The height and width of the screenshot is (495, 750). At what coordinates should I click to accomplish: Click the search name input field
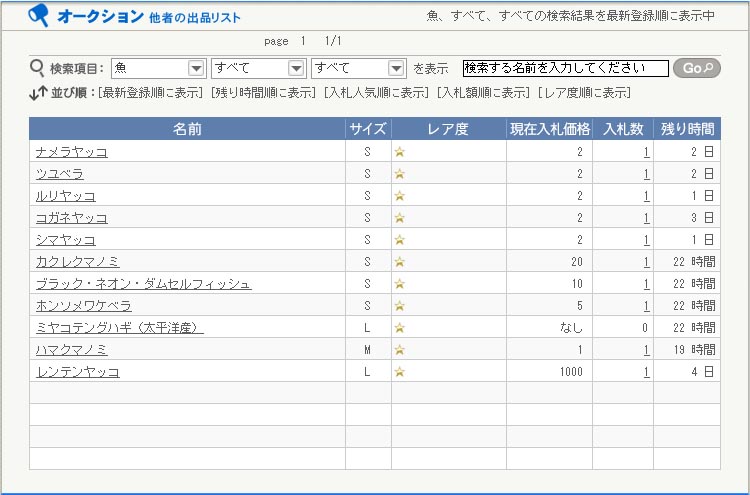click(x=565, y=68)
